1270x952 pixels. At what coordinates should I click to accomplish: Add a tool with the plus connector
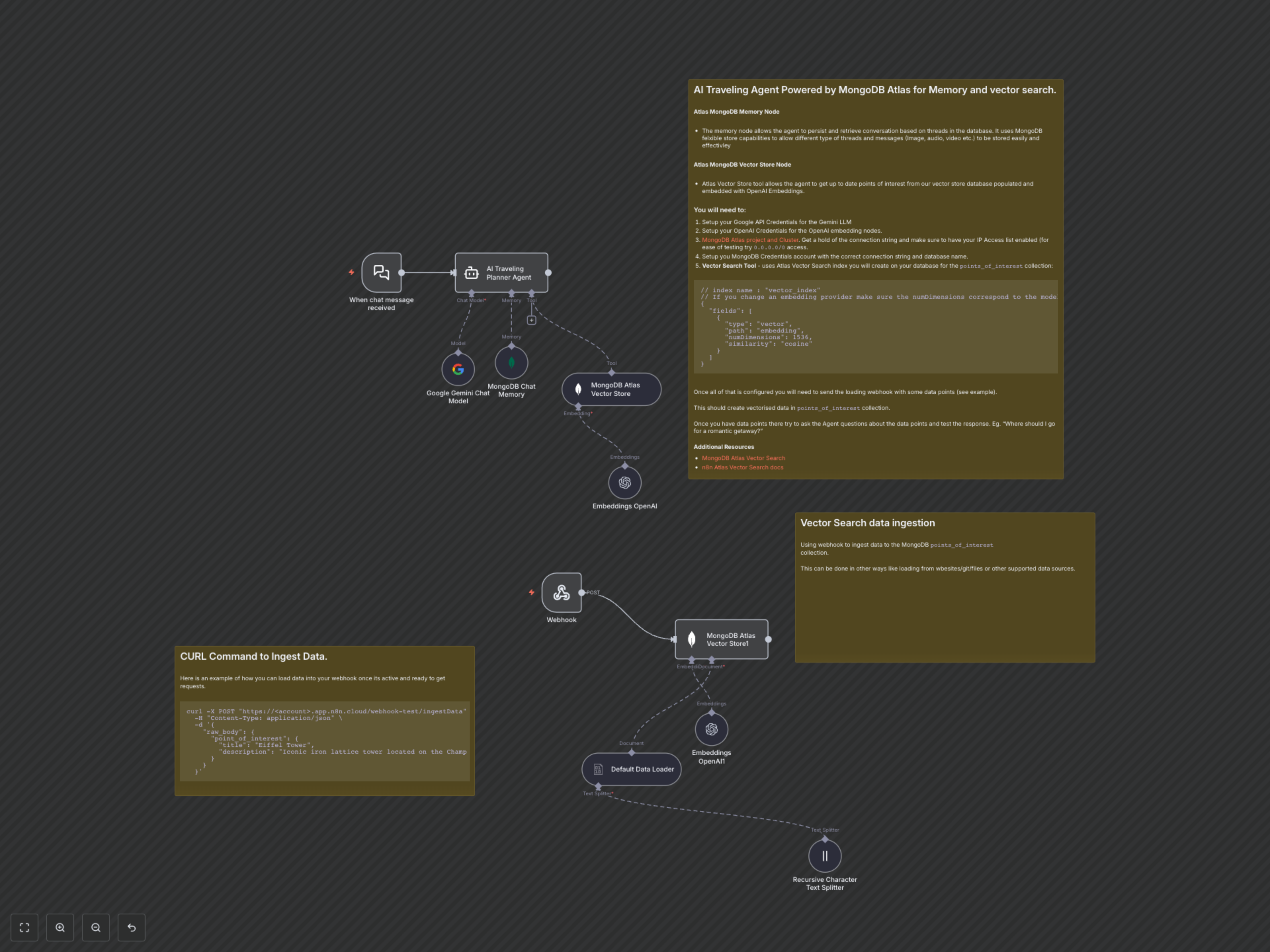pos(532,320)
